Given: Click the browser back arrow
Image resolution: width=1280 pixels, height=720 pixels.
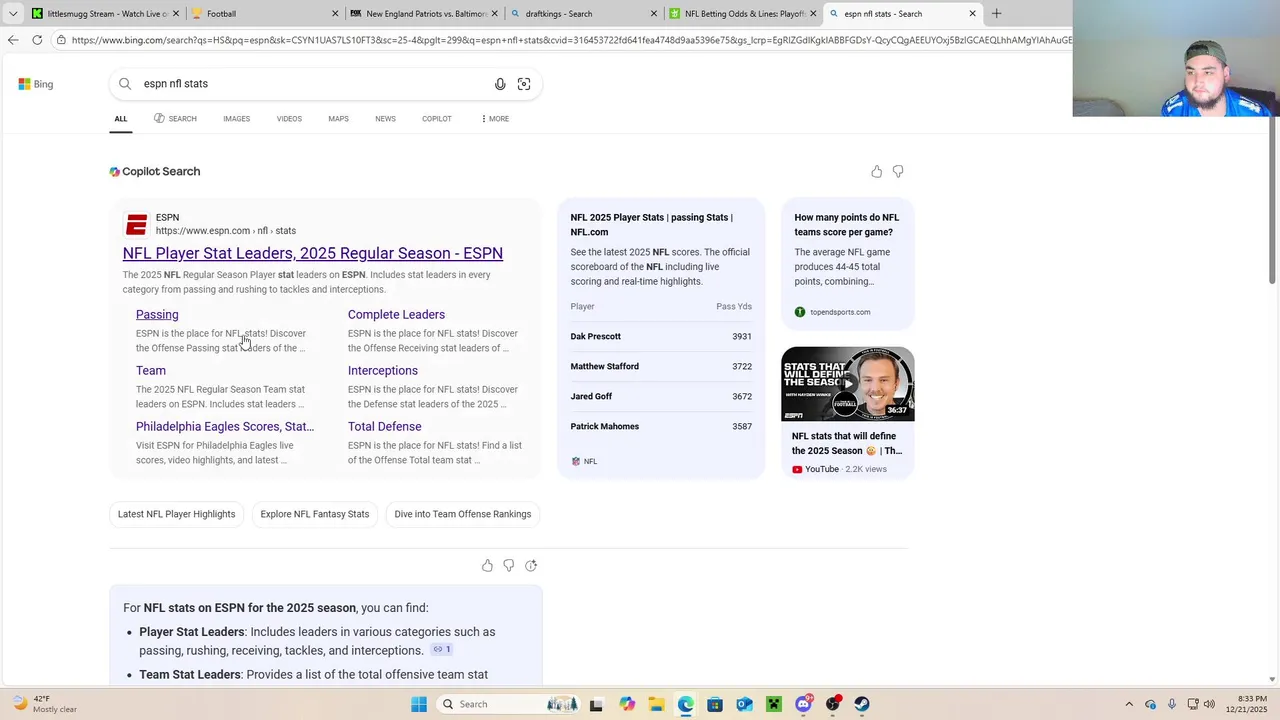Looking at the screenshot, I should tap(13, 40).
